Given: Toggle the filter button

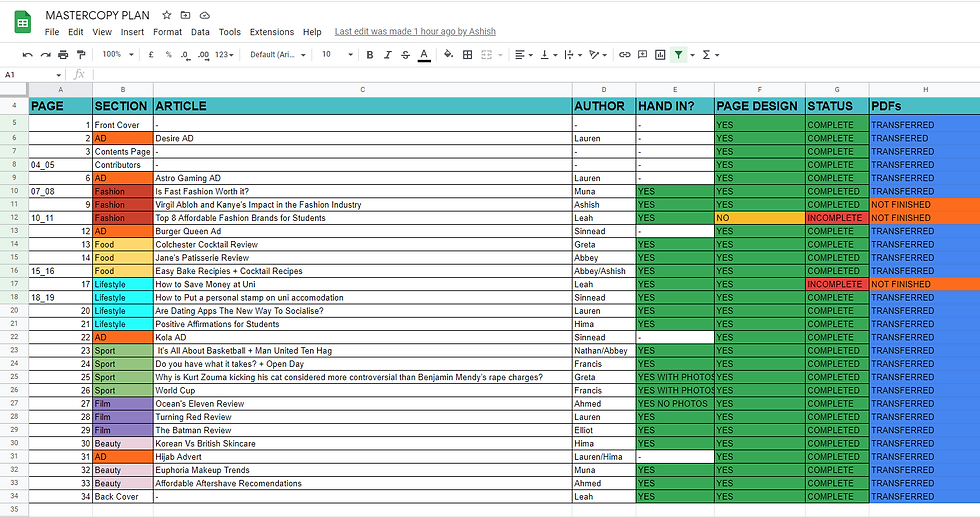Looking at the screenshot, I should [678, 55].
